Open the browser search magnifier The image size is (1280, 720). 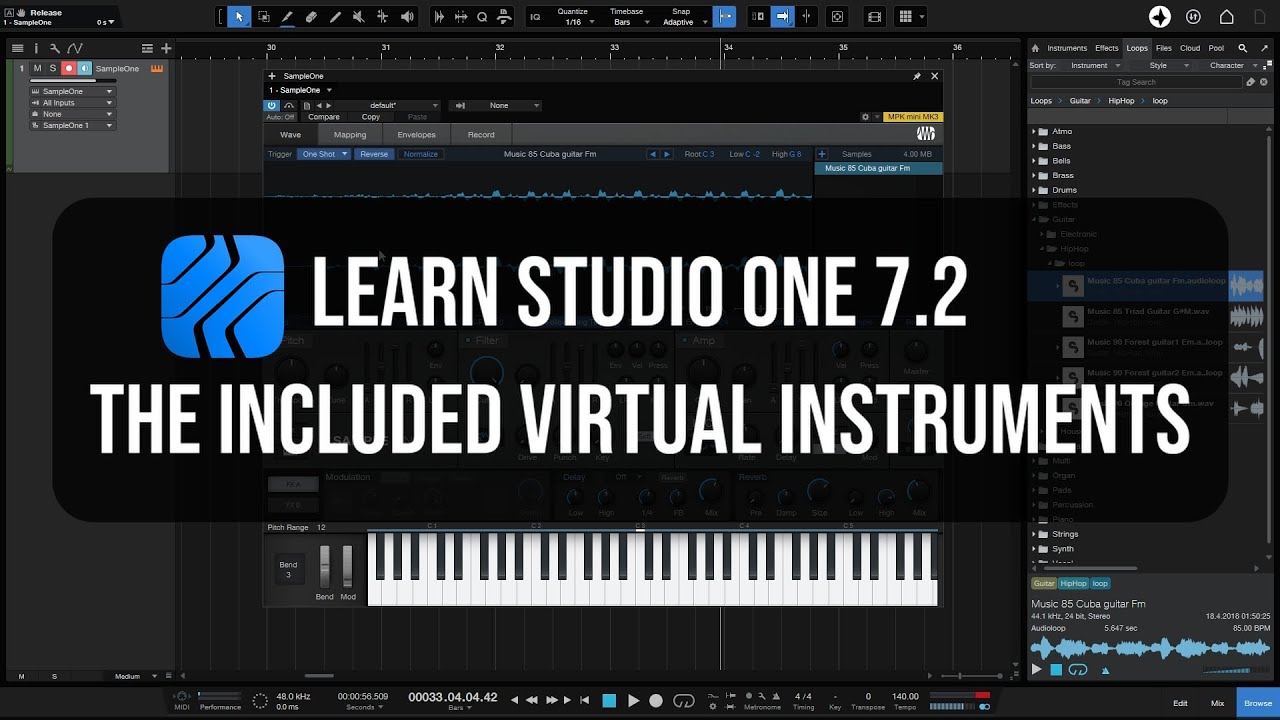point(1243,48)
